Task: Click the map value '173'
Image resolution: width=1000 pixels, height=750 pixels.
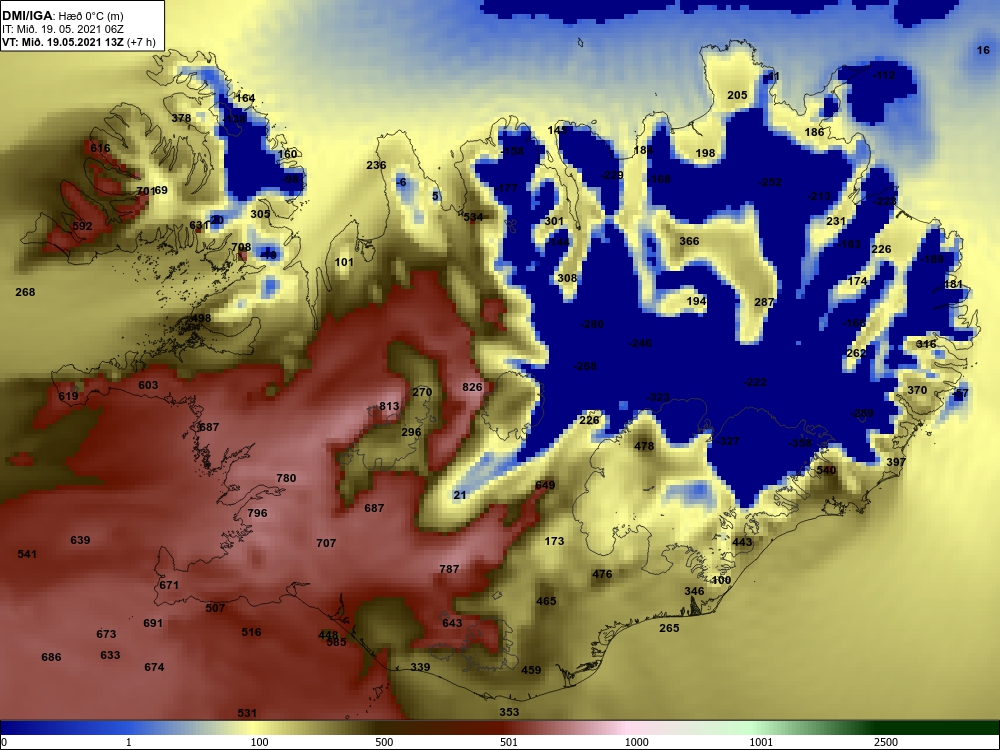Action: pyautogui.click(x=554, y=541)
